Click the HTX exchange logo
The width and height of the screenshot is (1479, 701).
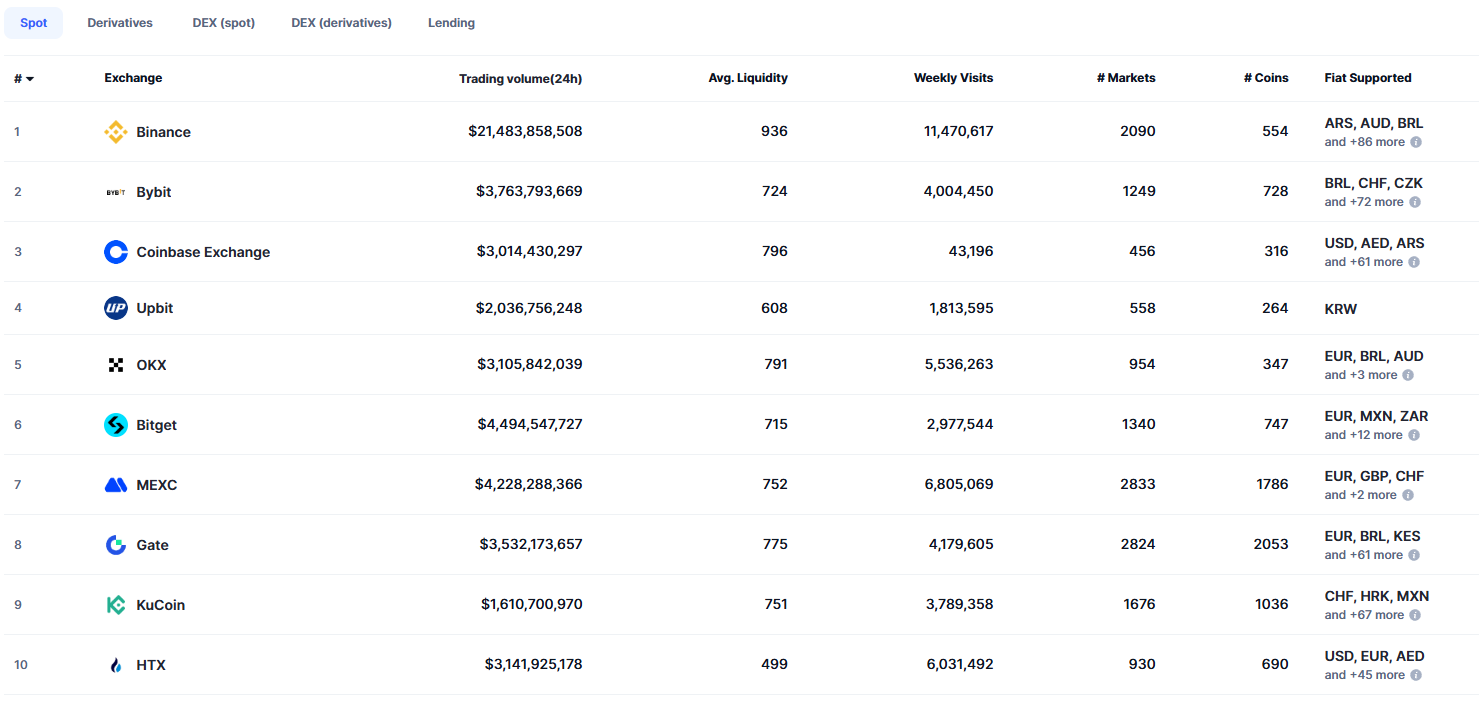tap(116, 664)
